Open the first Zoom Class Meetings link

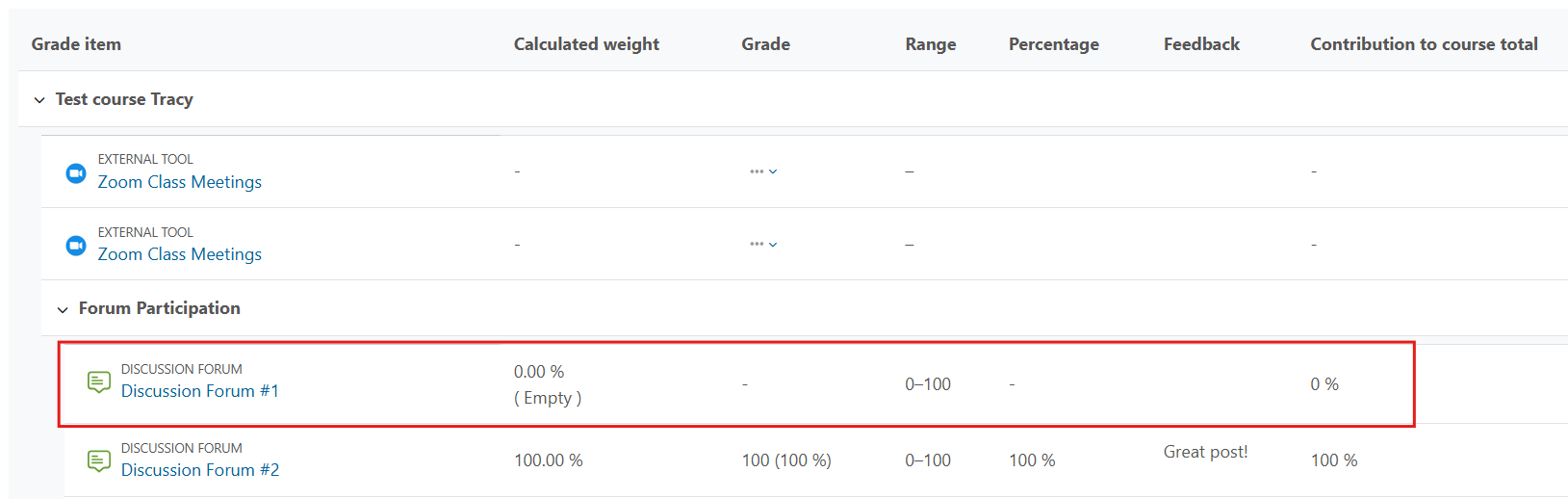180,182
